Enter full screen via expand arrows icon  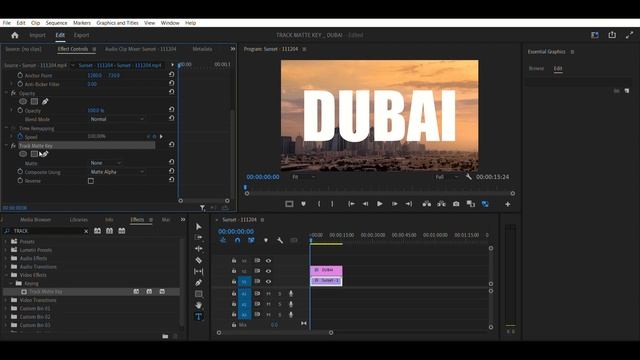(x=629, y=35)
